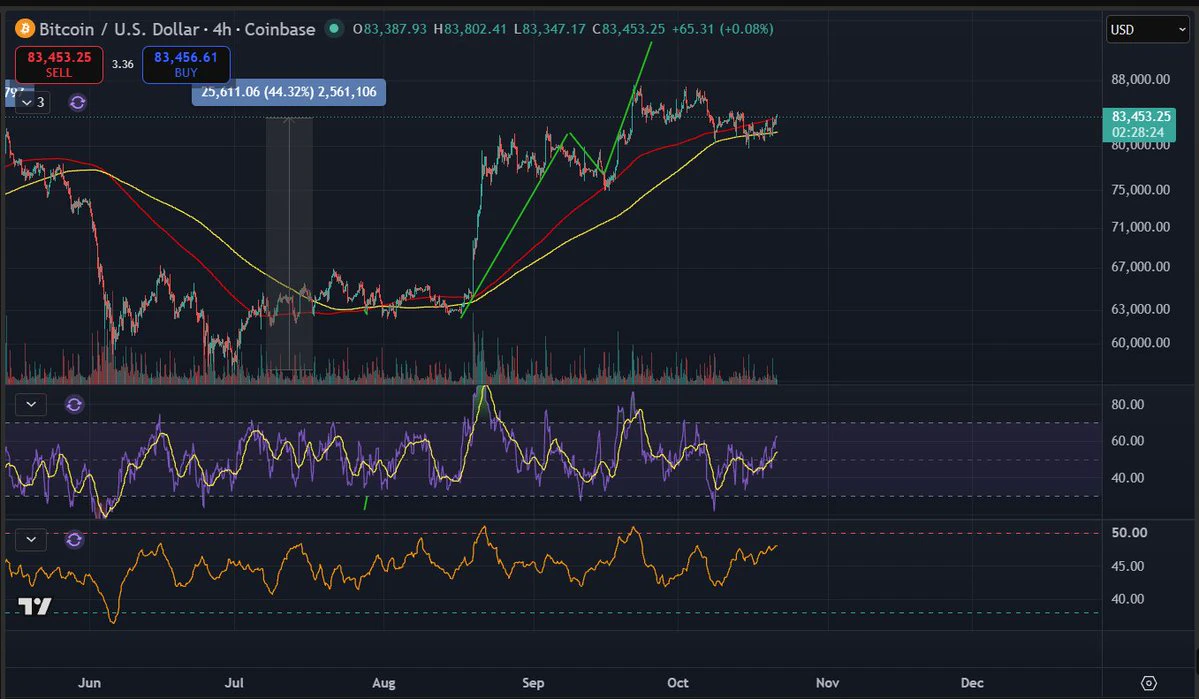Image resolution: width=1199 pixels, height=699 pixels.
Task: Click the 60,000.00 price axis label
Action: [1140, 343]
